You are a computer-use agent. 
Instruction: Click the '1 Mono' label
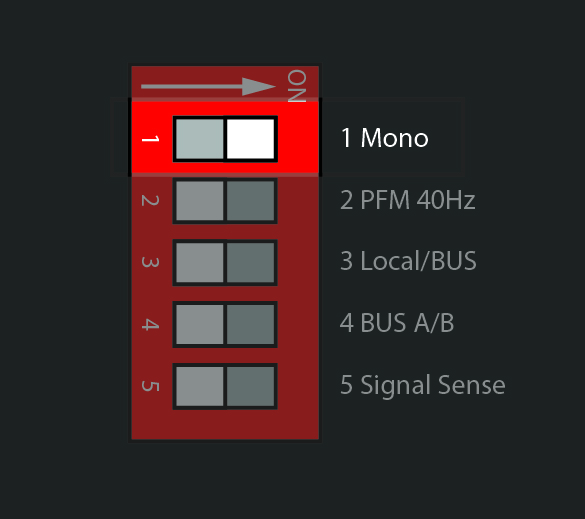(385, 138)
